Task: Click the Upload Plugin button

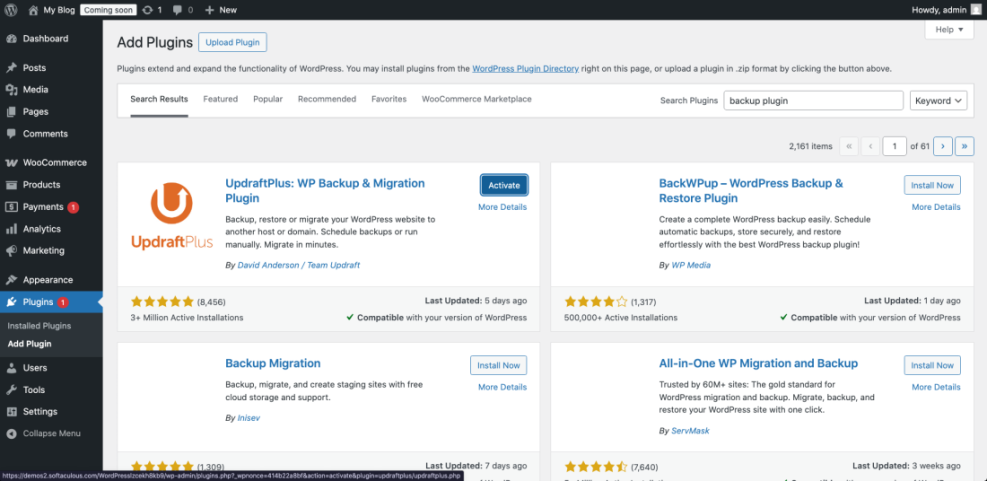Action: (x=233, y=42)
